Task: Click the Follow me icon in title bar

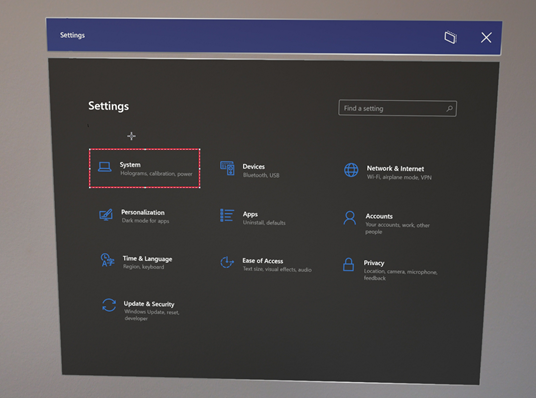Action: [x=451, y=37]
